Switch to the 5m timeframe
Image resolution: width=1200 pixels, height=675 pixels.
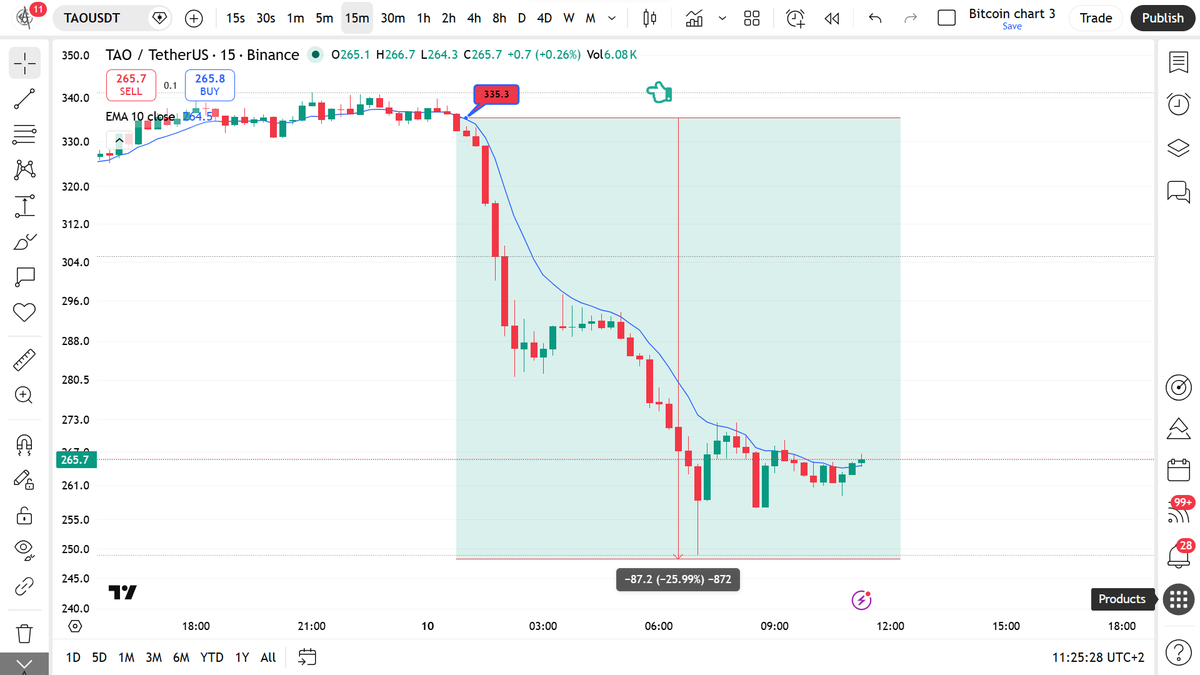tap(325, 18)
